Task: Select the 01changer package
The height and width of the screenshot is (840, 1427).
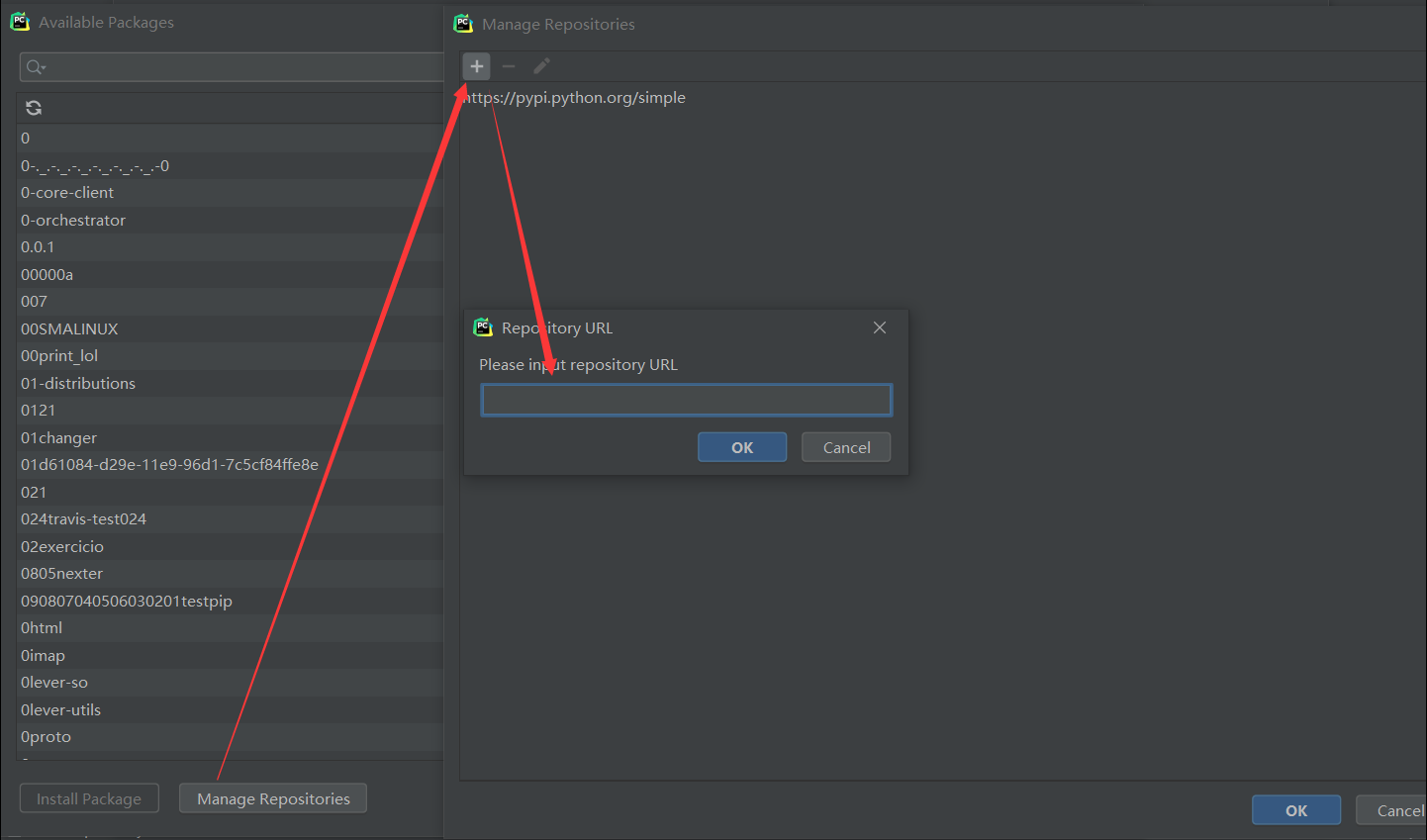Action: [230, 437]
